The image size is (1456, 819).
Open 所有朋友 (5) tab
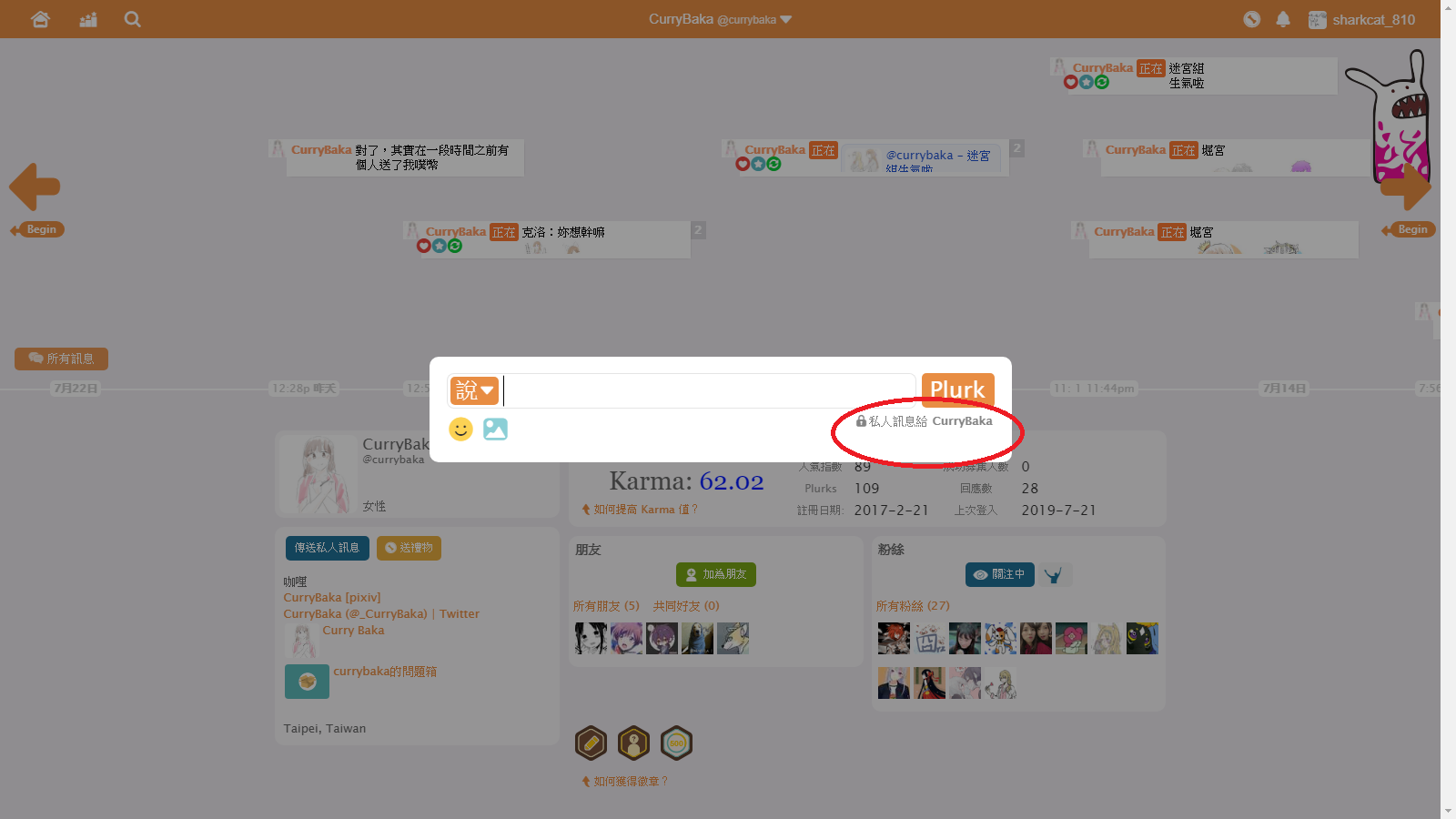pyautogui.click(x=606, y=606)
